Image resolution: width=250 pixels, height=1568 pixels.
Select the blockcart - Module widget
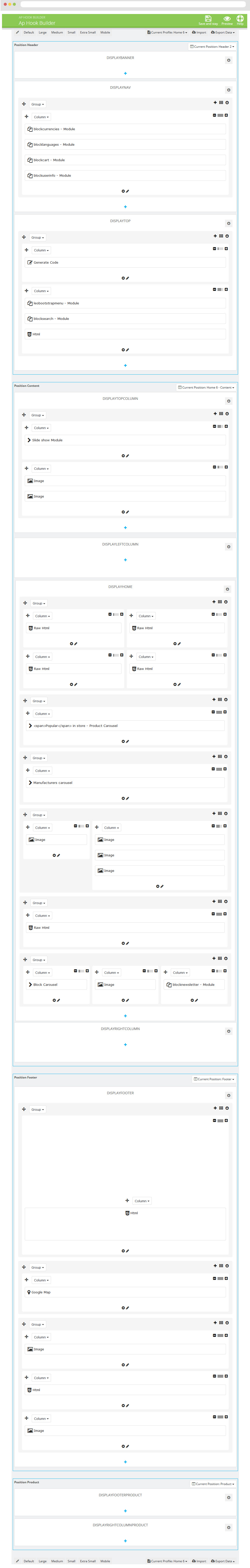(125, 160)
